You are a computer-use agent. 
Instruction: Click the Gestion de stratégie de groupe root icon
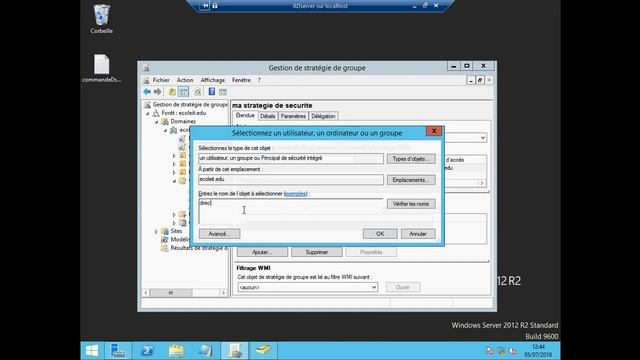[x=147, y=105]
